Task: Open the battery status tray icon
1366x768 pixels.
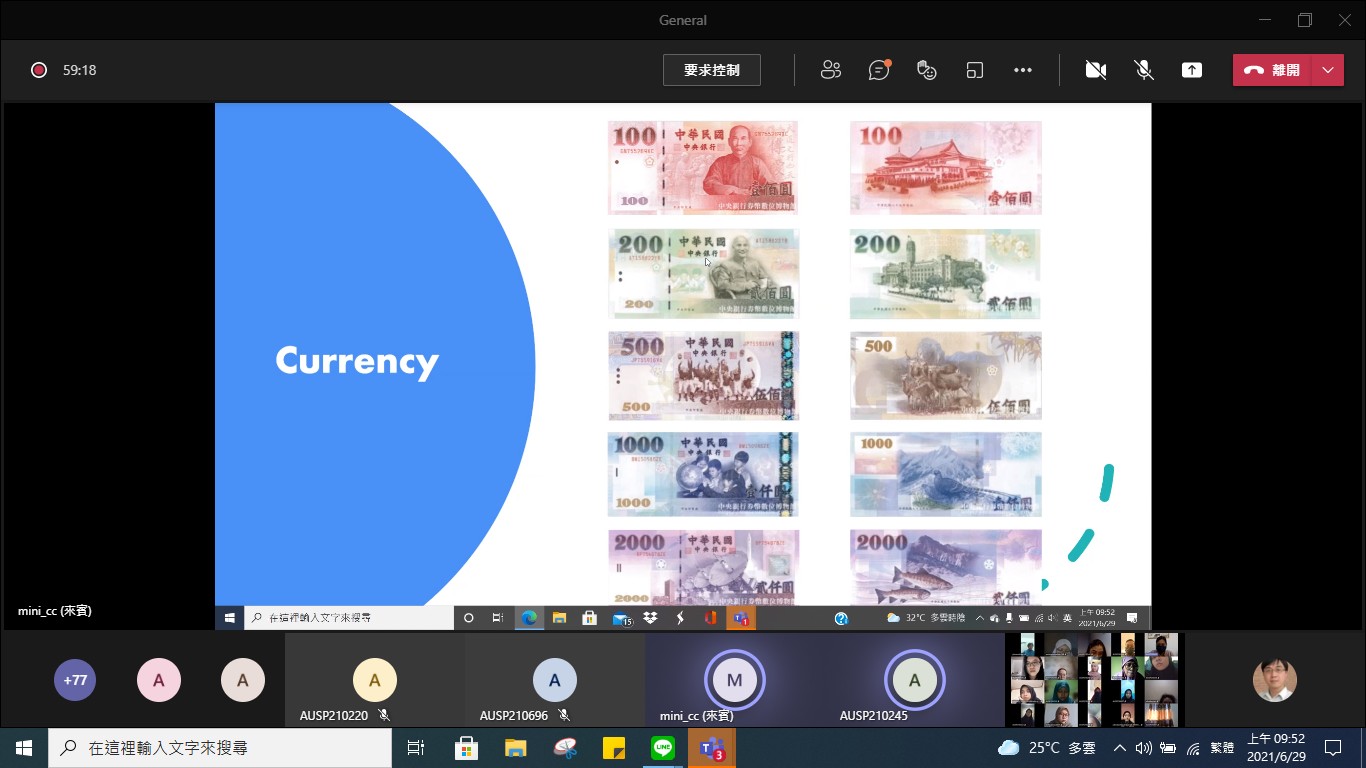Action: pos(1168,747)
